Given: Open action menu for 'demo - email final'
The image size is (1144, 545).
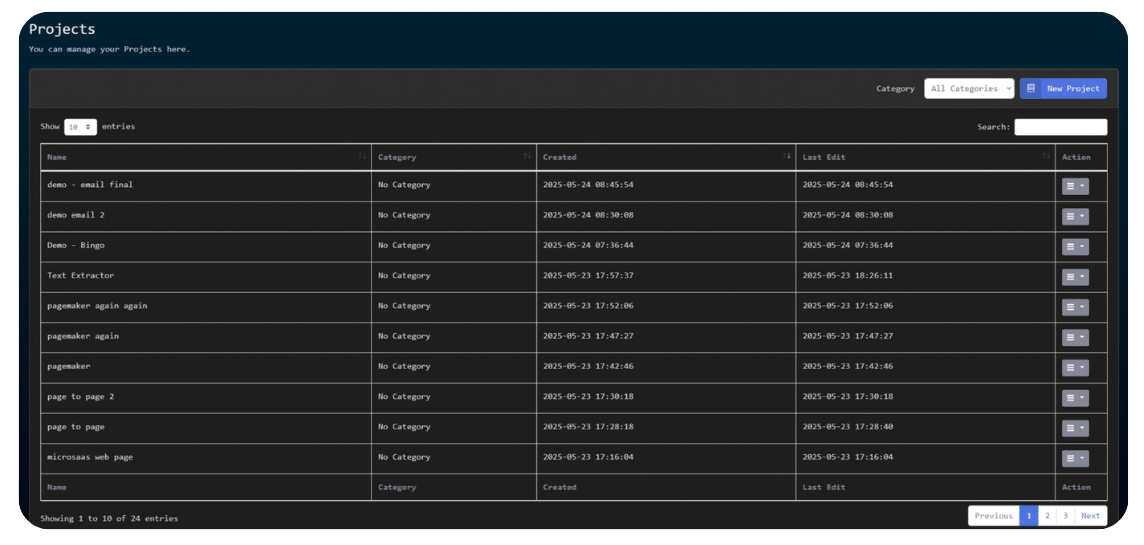Looking at the screenshot, I should click(1075, 186).
